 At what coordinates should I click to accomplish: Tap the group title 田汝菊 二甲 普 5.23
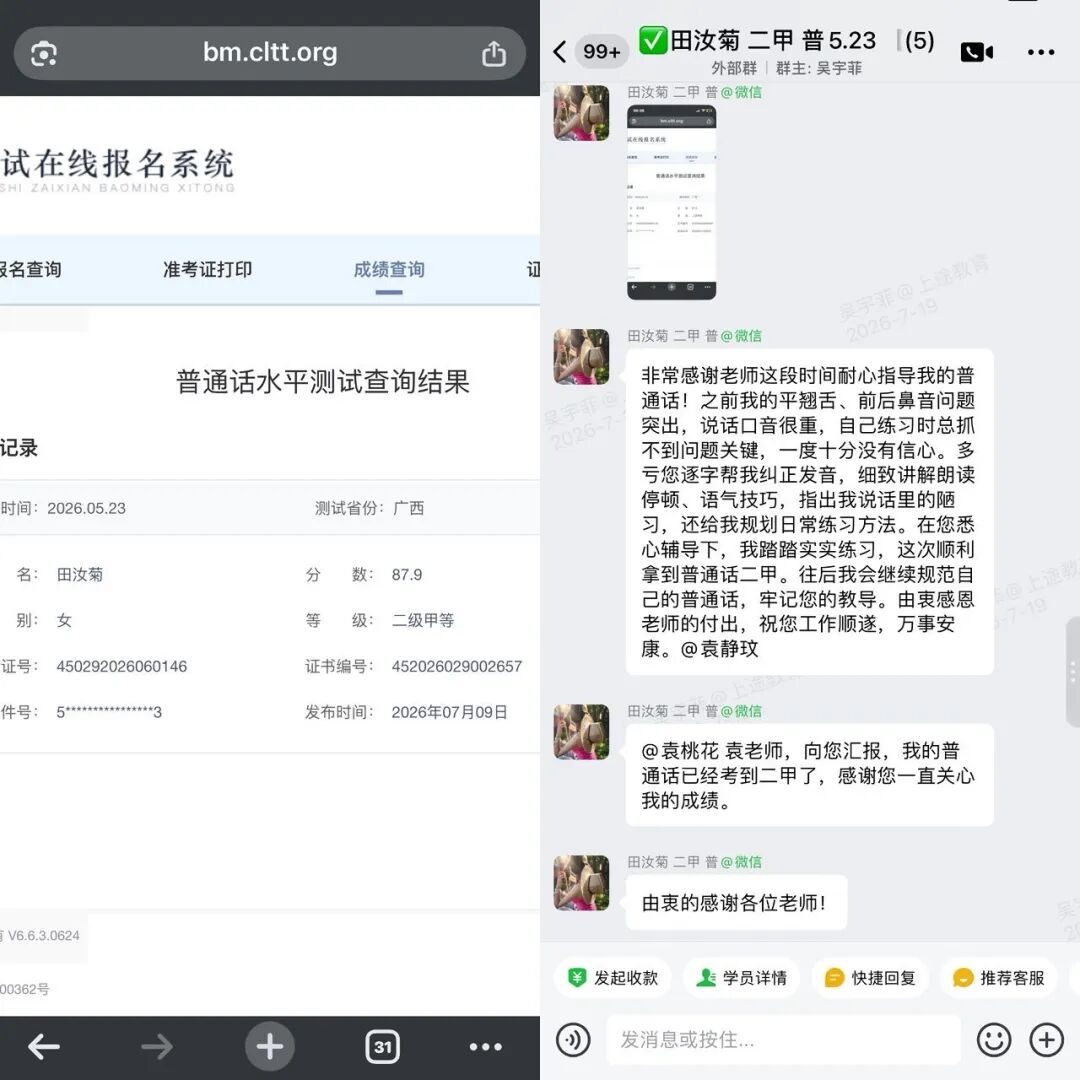point(773,41)
